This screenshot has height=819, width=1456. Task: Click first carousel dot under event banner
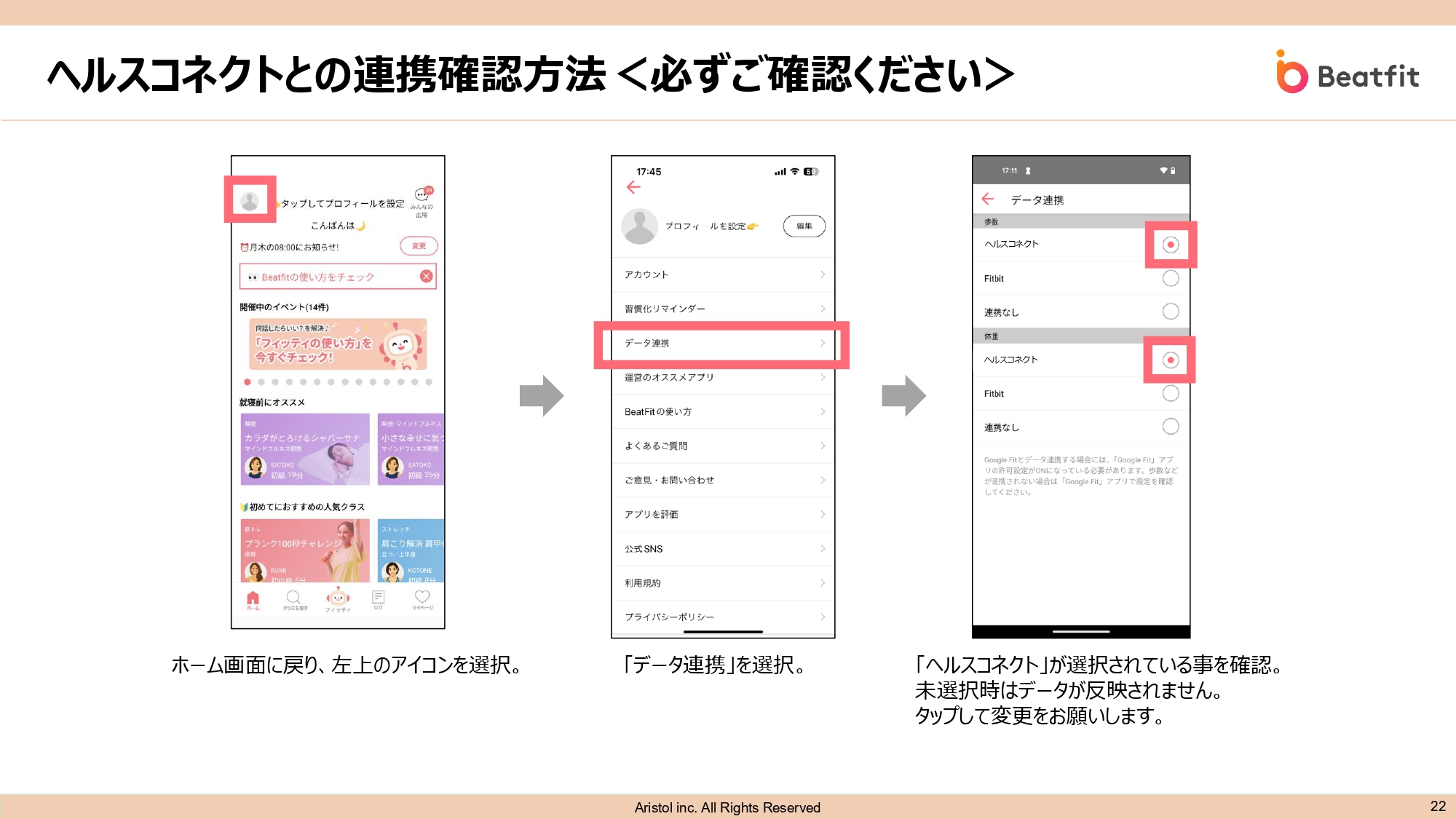coord(248,382)
